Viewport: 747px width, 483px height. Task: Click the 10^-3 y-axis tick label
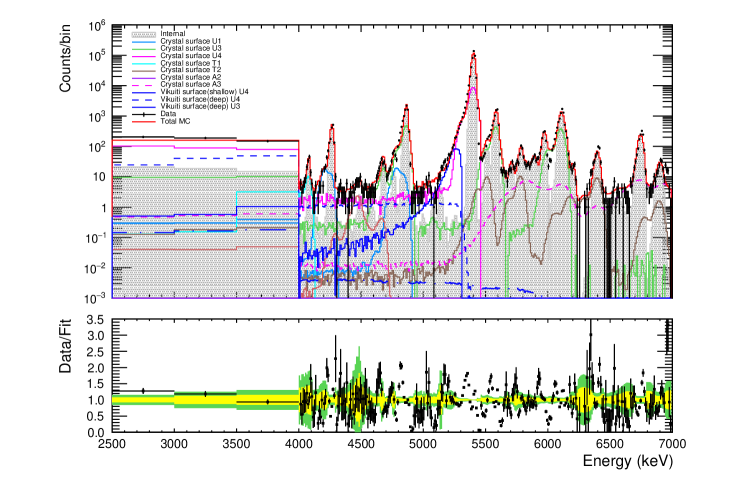96,299
